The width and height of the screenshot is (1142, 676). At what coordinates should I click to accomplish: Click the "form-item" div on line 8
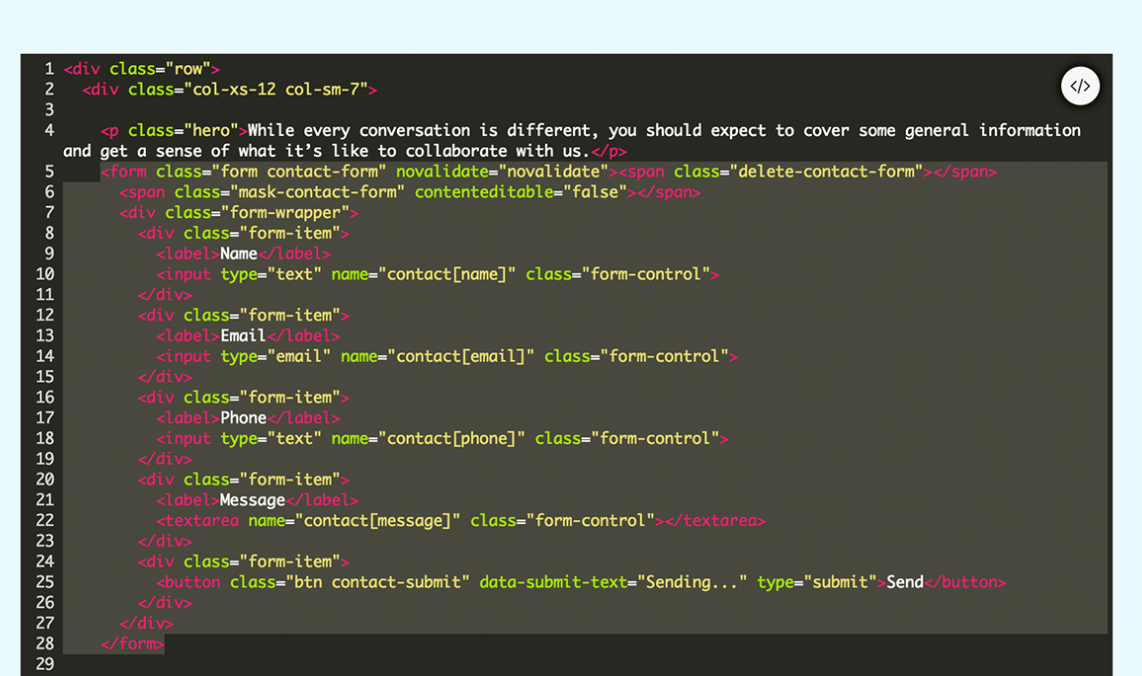tap(244, 234)
